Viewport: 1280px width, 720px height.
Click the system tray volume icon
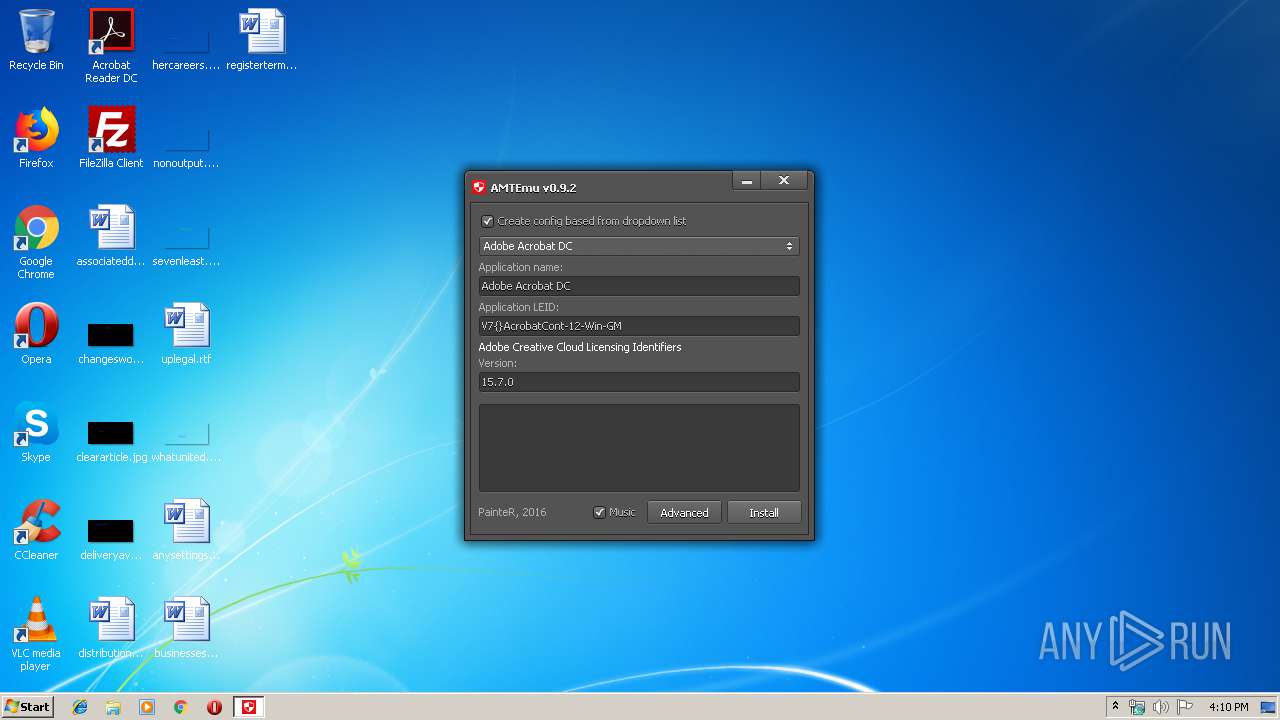tap(1160, 707)
